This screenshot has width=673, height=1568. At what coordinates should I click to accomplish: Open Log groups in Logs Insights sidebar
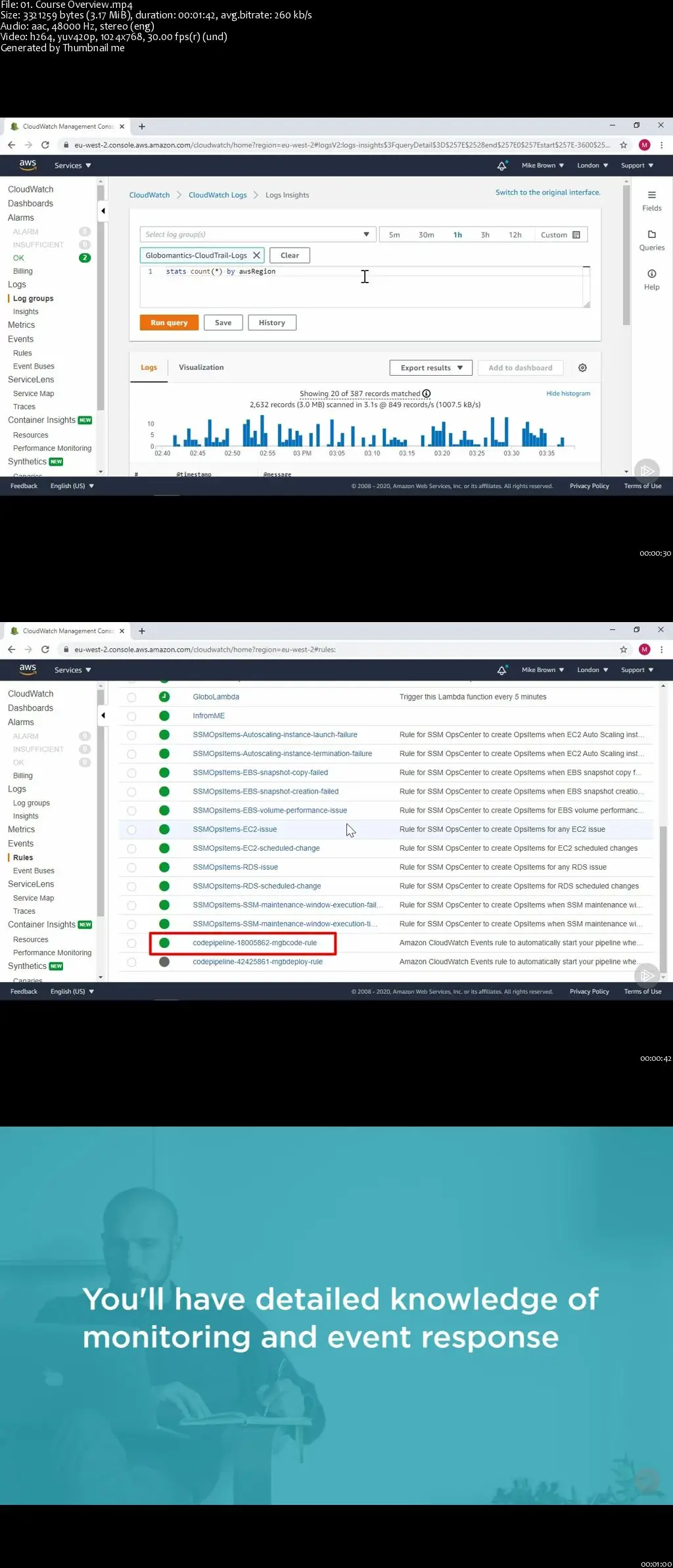point(33,298)
